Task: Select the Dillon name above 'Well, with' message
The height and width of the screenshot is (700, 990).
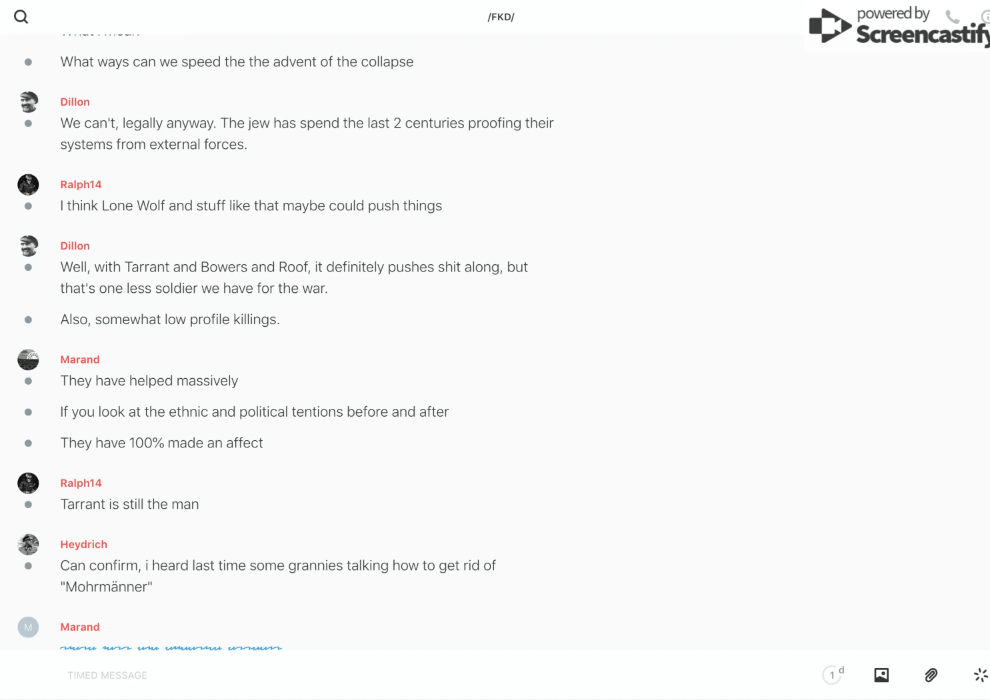Action: pos(75,245)
